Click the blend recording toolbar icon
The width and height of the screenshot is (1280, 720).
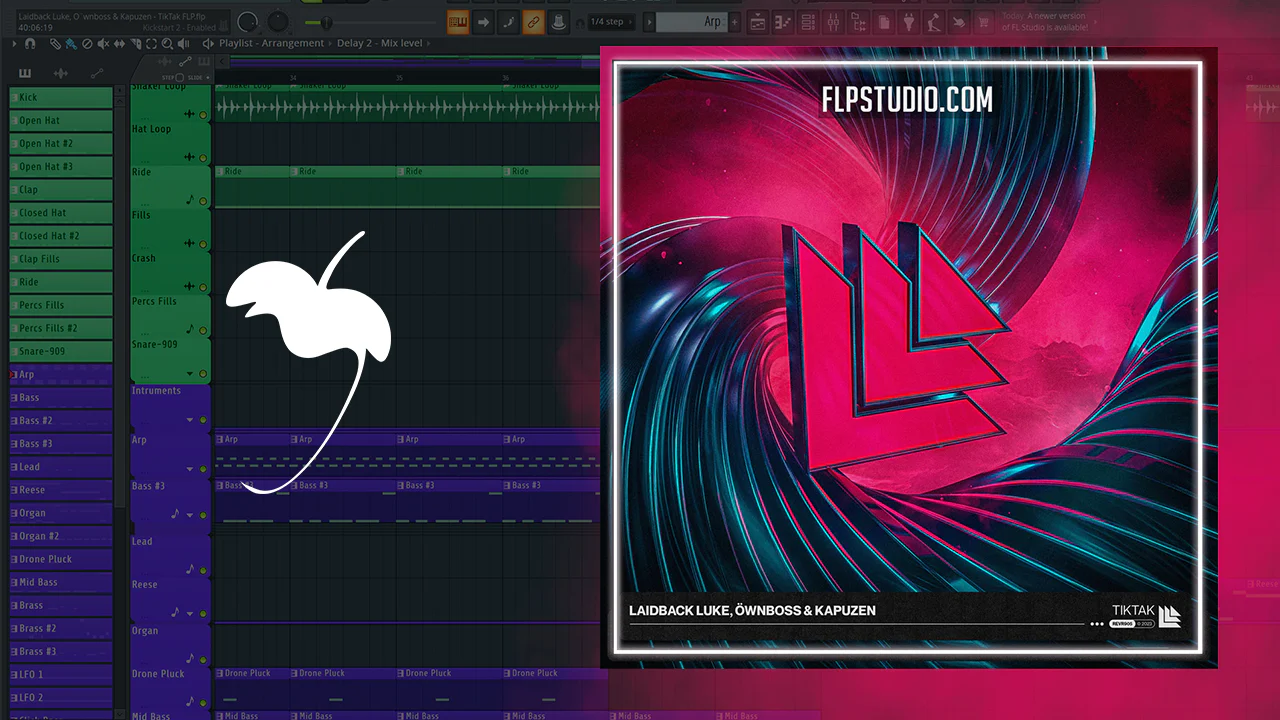pyautogui.click(x=509, y=21)
